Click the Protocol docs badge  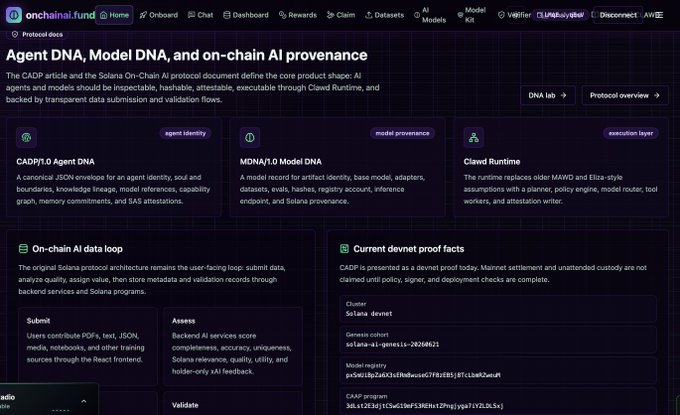pyautogui.click(x=37, y=34)
